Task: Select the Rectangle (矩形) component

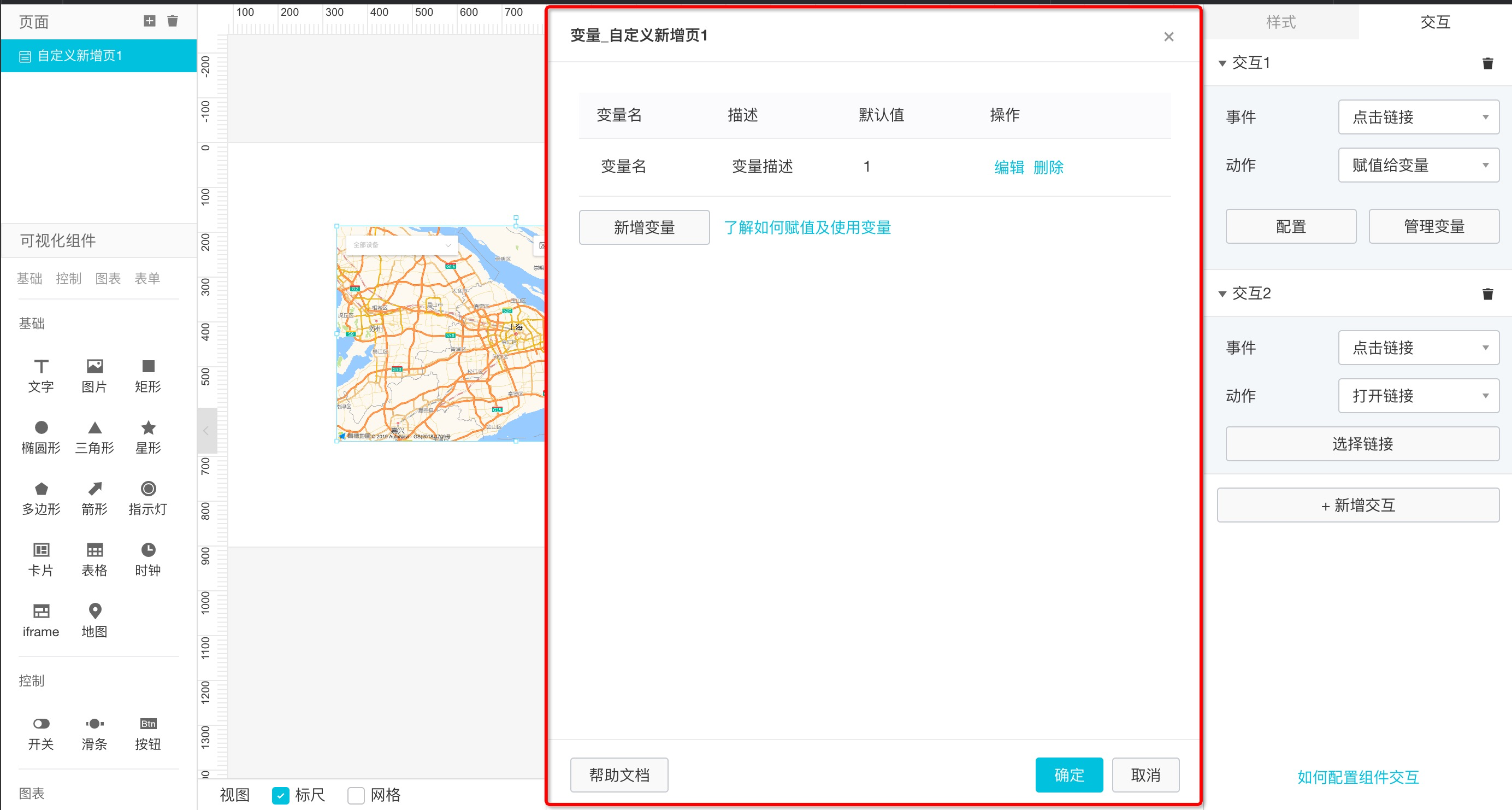Action: click(148, 376)
